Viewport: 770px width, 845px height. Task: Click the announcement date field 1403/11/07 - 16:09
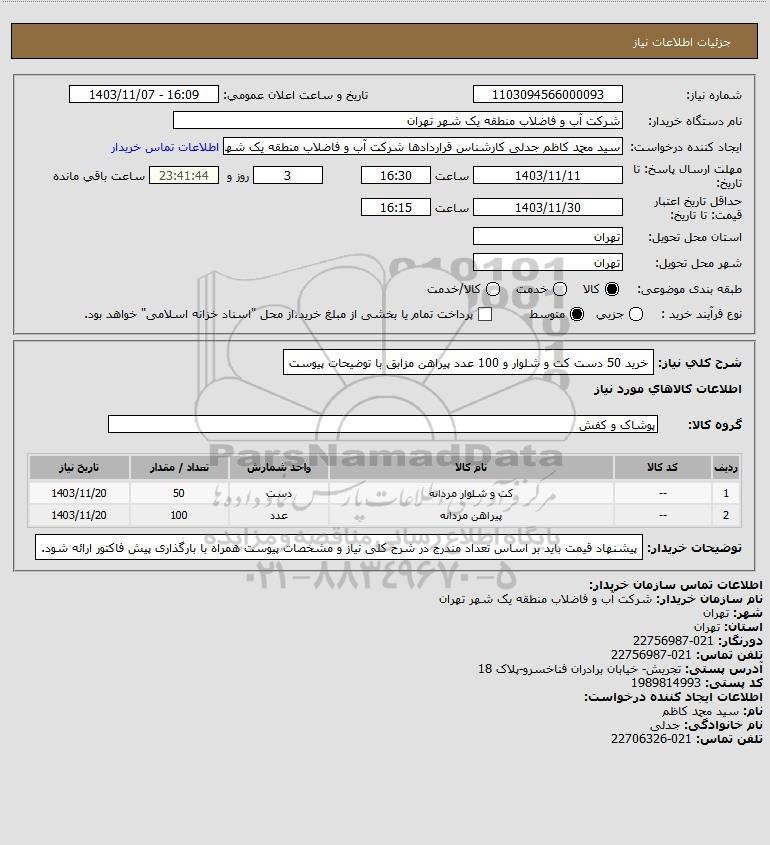[x=144, y=94]
